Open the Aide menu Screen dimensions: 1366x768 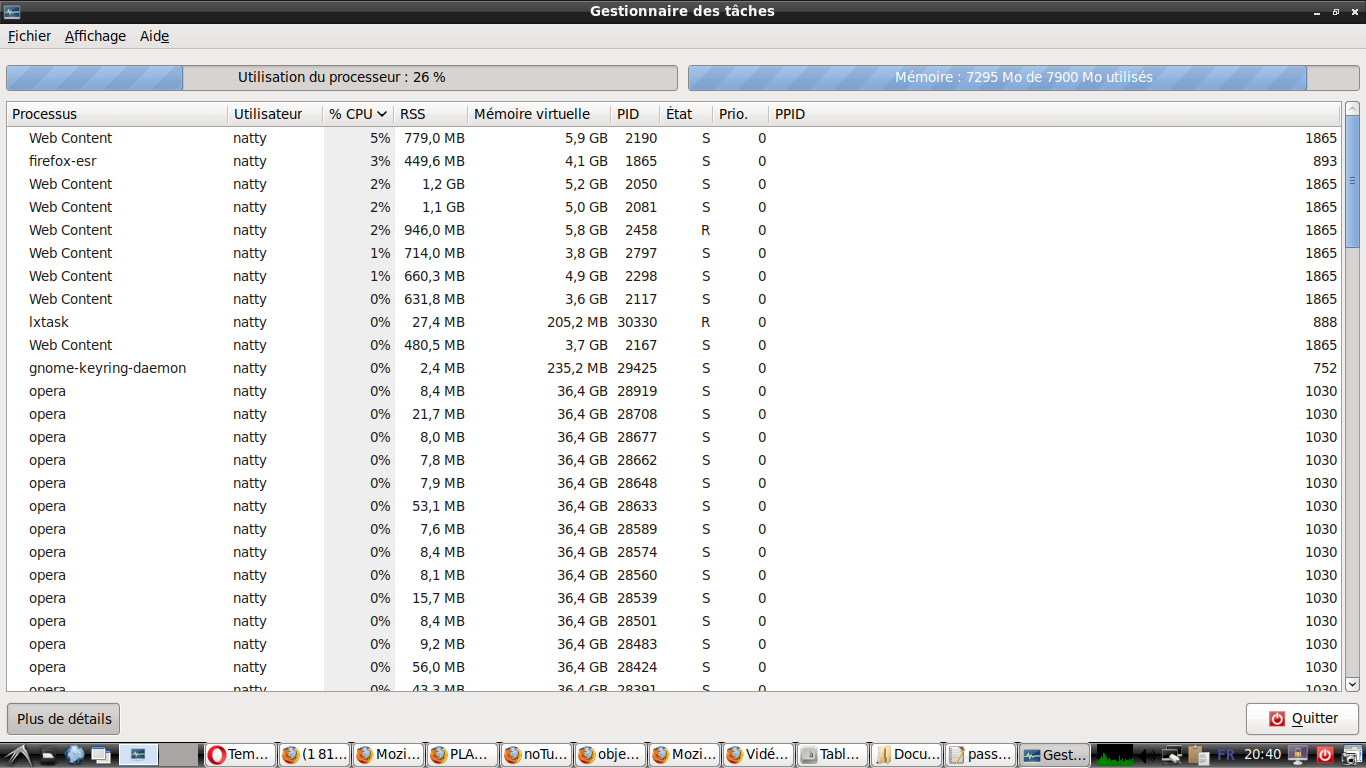(x=154, y=36)
